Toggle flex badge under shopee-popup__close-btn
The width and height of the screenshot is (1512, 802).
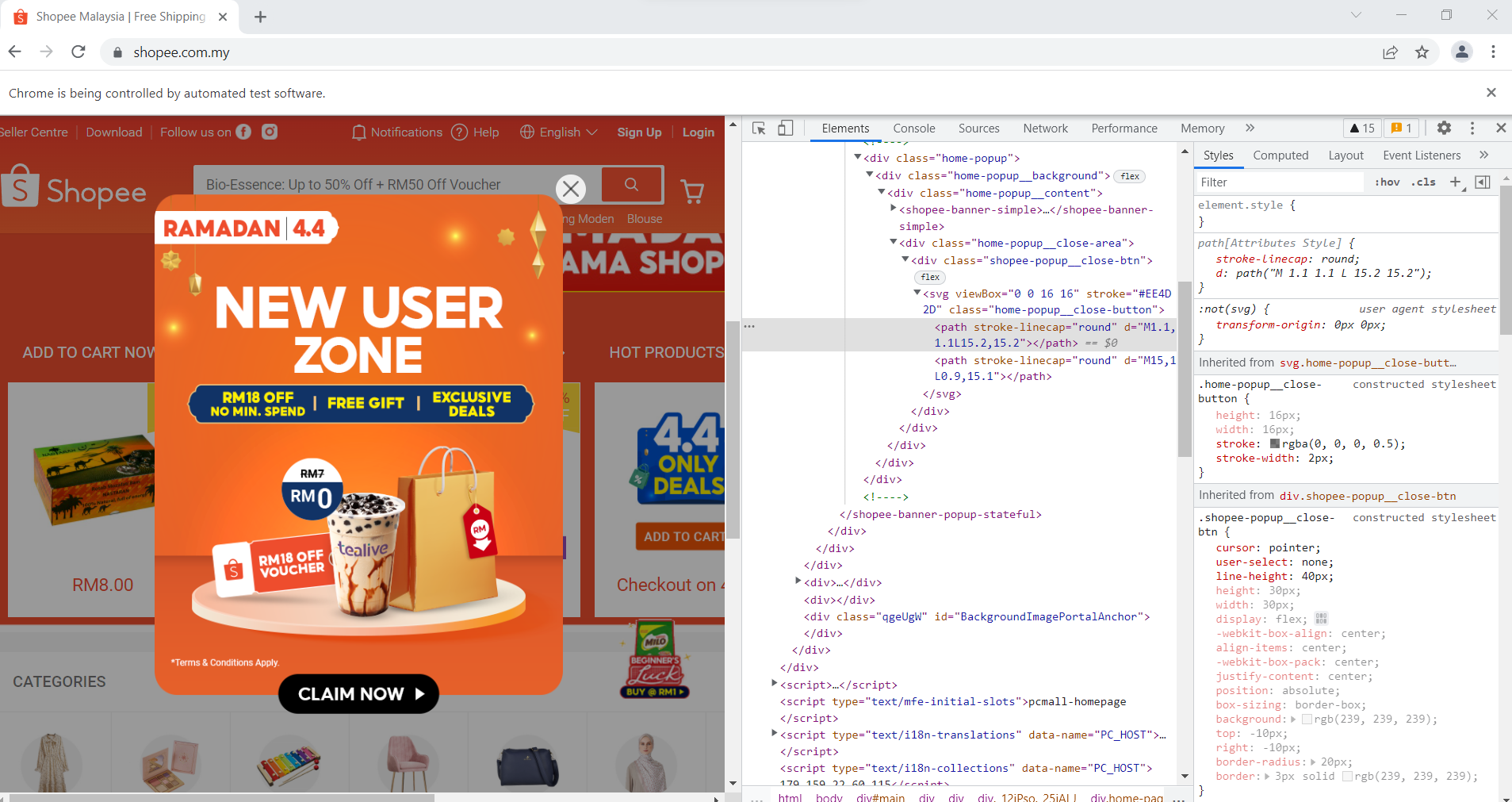[x=930, y=278]
